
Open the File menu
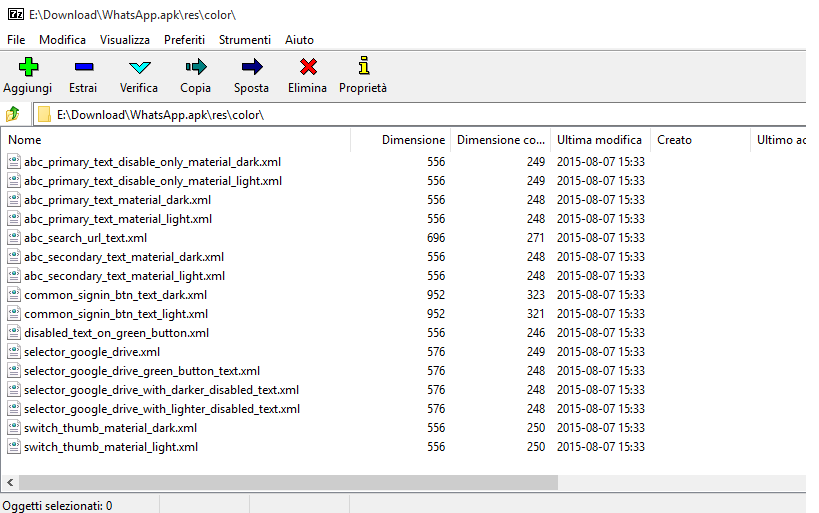(16, 40)
